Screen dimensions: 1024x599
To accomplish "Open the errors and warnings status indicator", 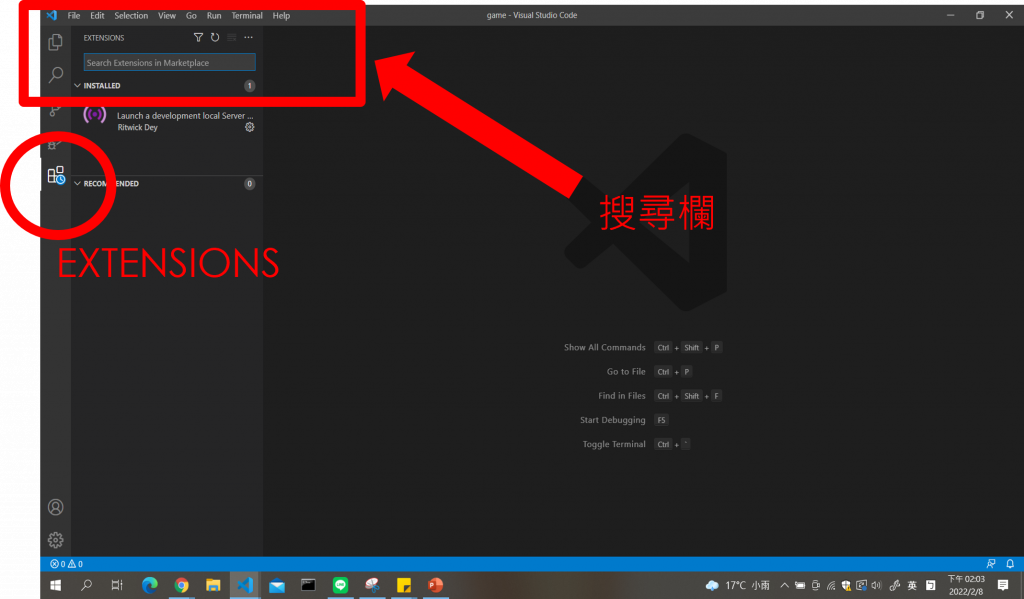I will pos(67,564).
